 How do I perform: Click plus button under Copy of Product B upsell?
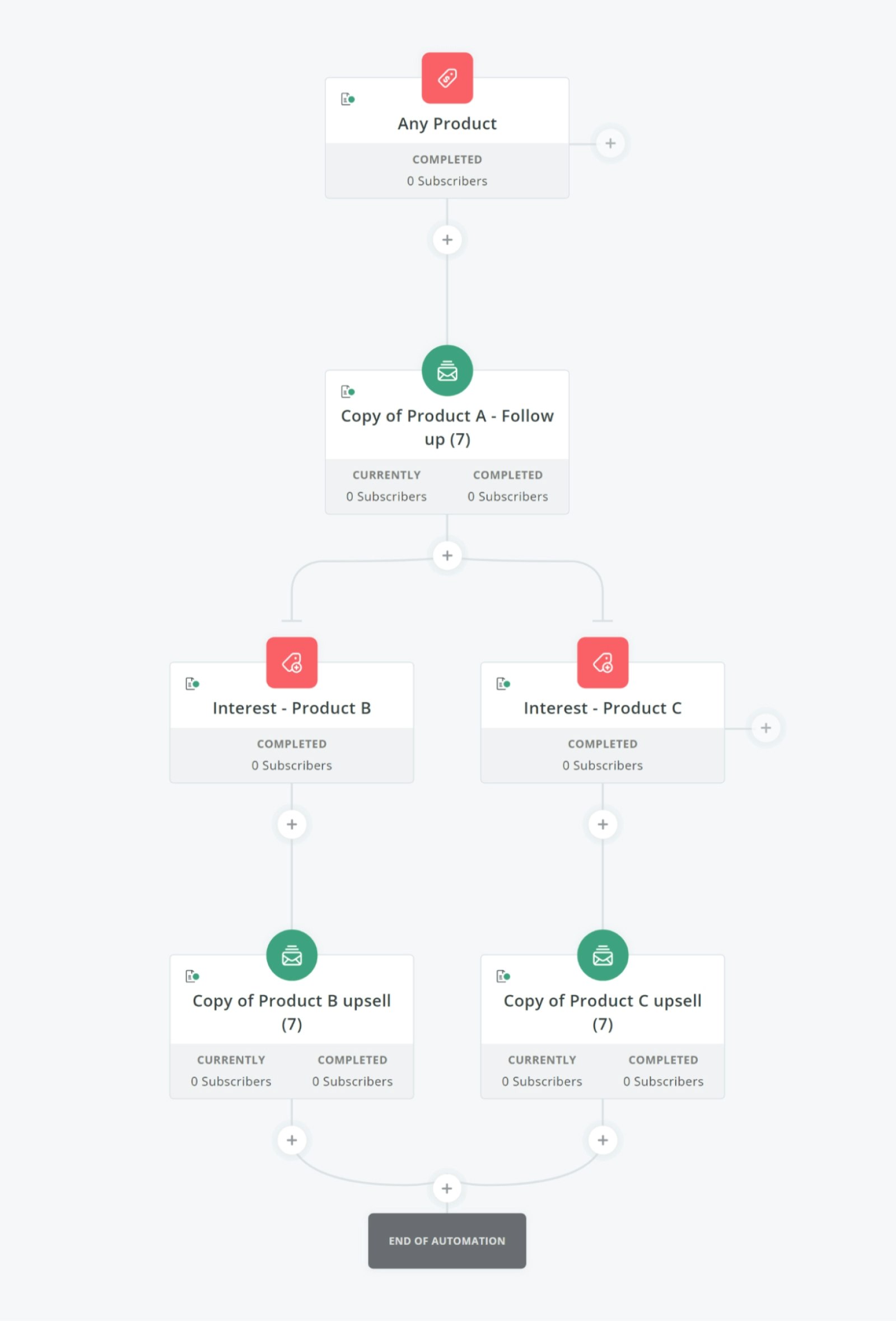(292, 1140)
